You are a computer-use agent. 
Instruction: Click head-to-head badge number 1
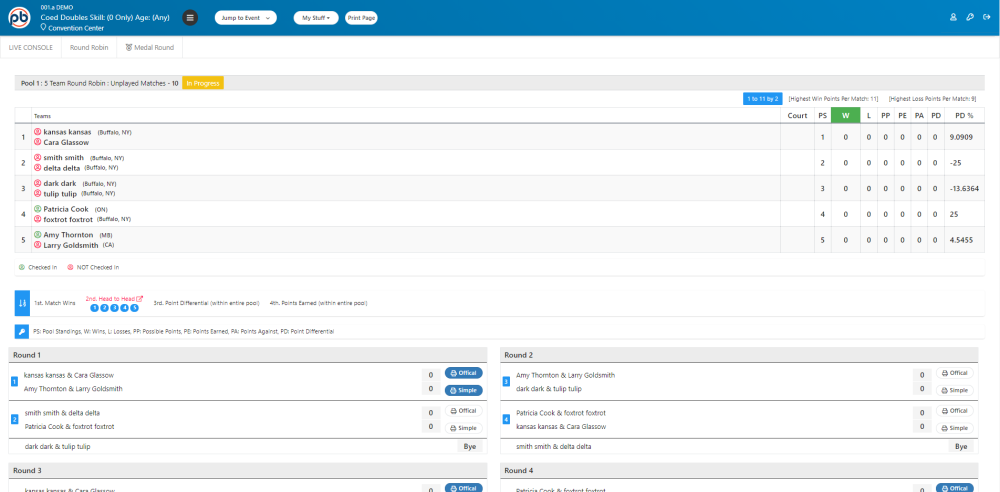94,308
